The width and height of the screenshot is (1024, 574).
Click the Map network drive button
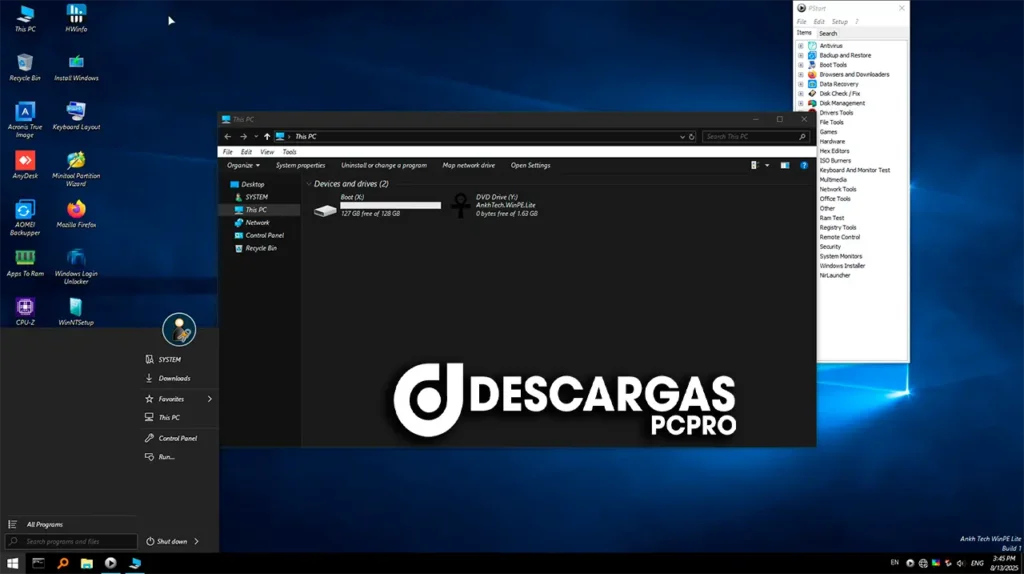(x=468, y=165)
